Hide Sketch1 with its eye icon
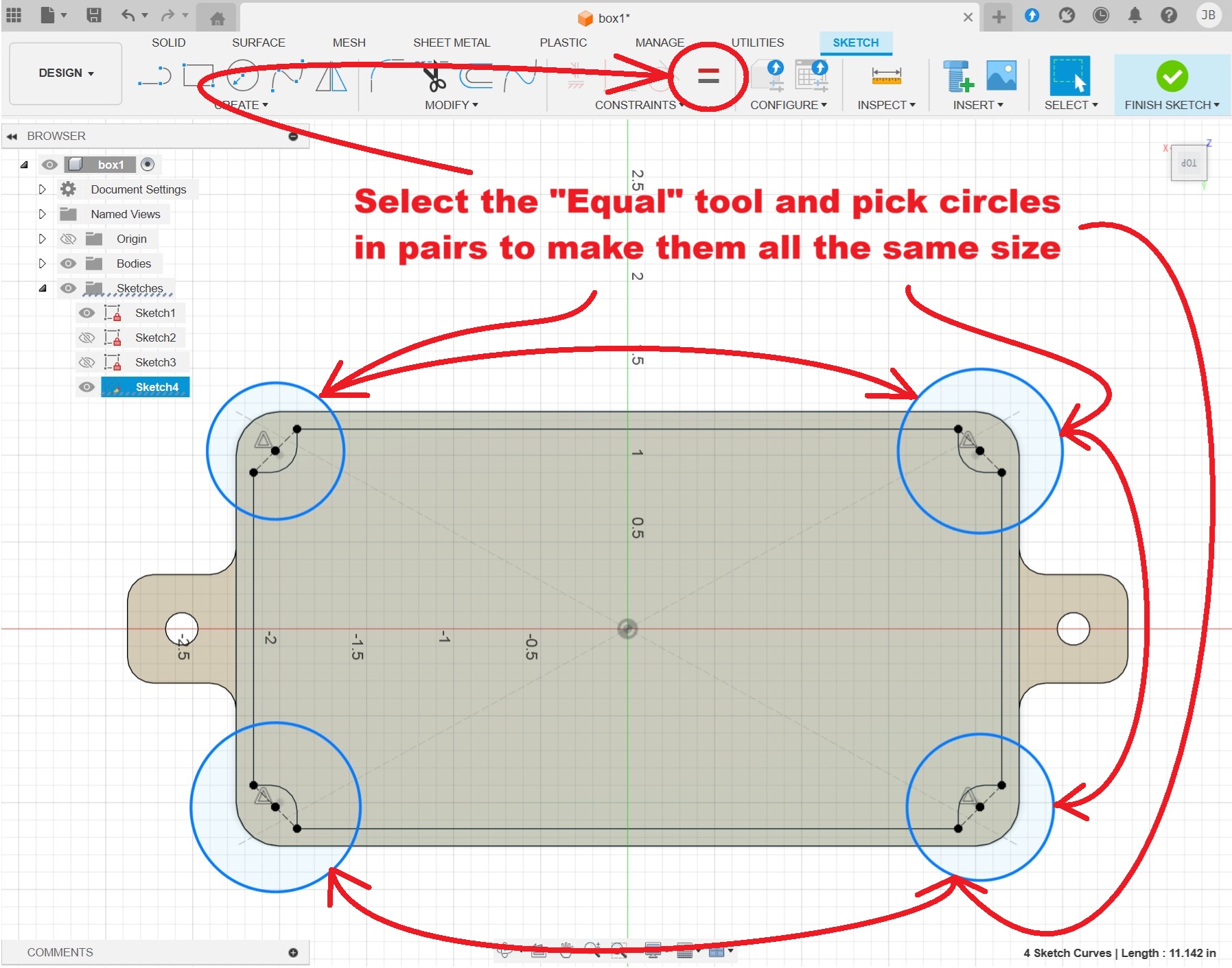1232x968 pixels. click(x=86, y=313)
